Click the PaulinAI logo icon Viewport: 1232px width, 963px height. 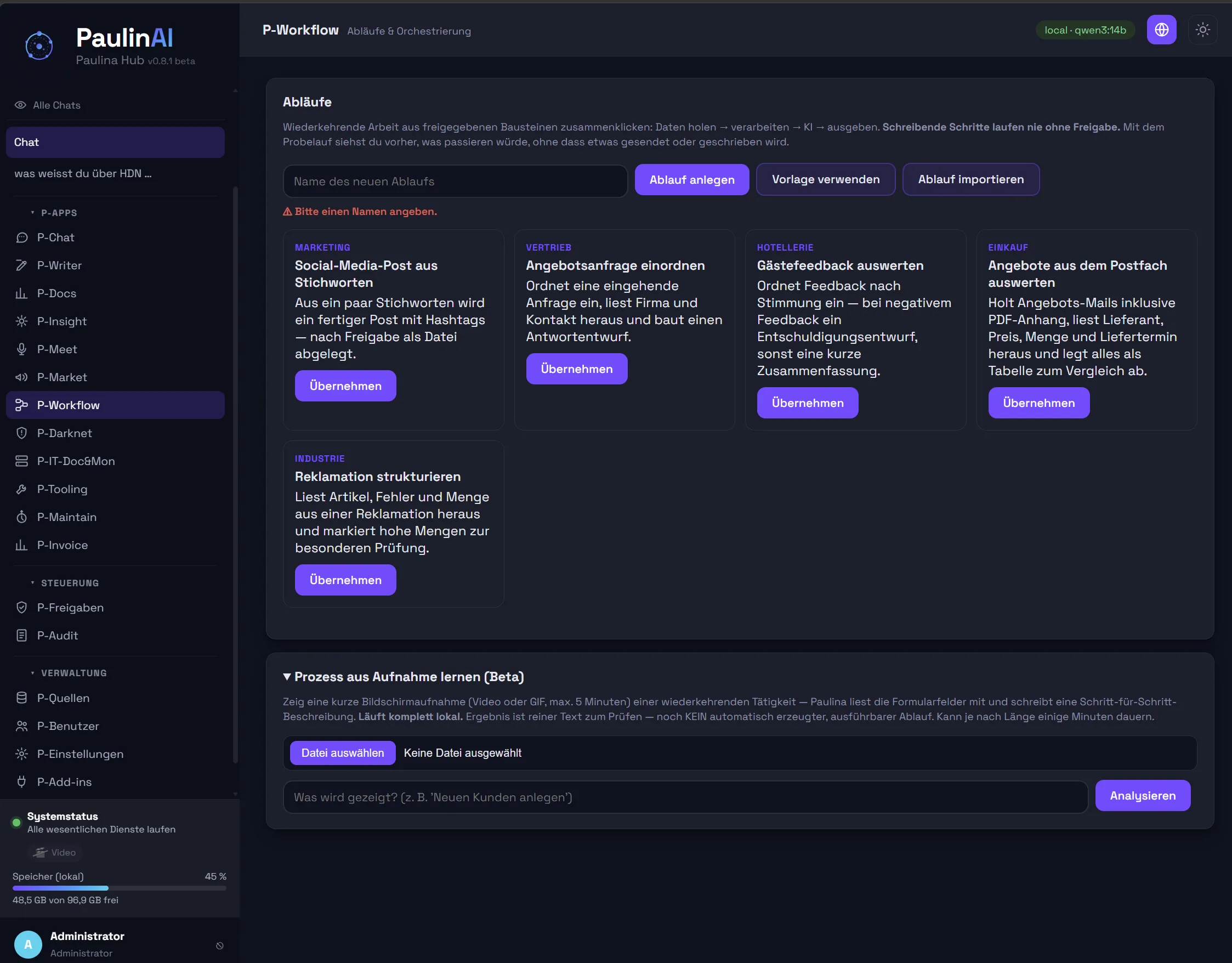pos(39,46)
